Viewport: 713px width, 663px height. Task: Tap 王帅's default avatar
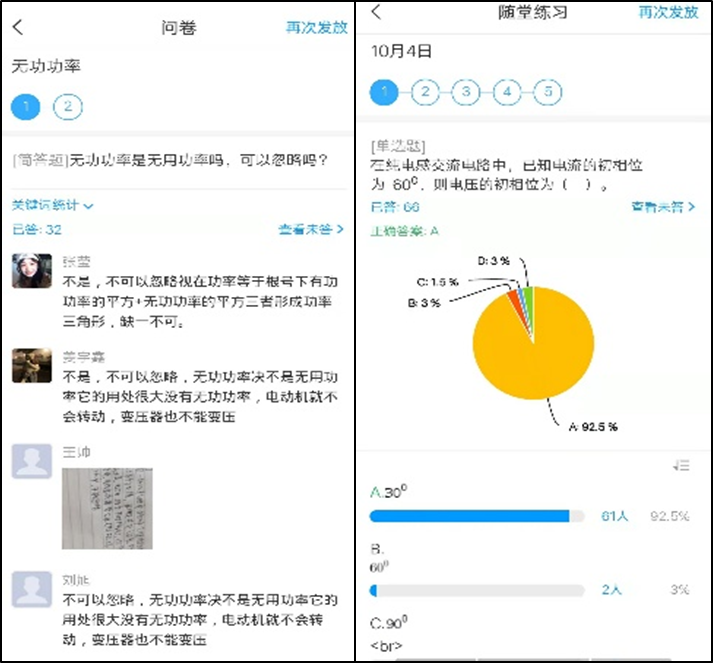32,461
